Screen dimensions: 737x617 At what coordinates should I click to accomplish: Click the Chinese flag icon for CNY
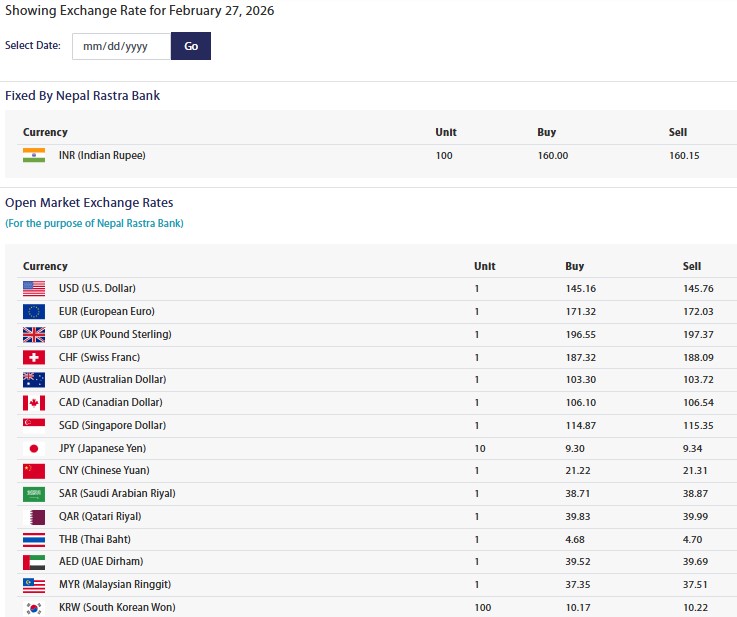point(33,471)
